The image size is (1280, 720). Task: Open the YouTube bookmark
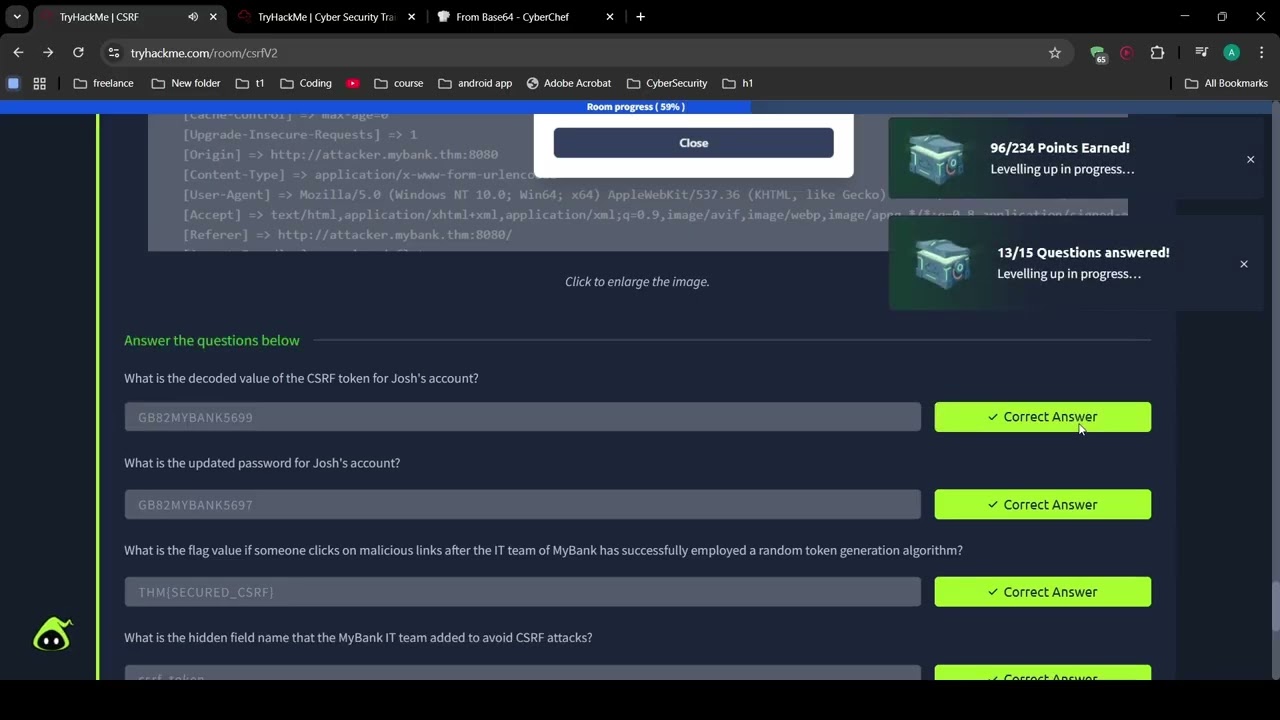tap(353, 83)
